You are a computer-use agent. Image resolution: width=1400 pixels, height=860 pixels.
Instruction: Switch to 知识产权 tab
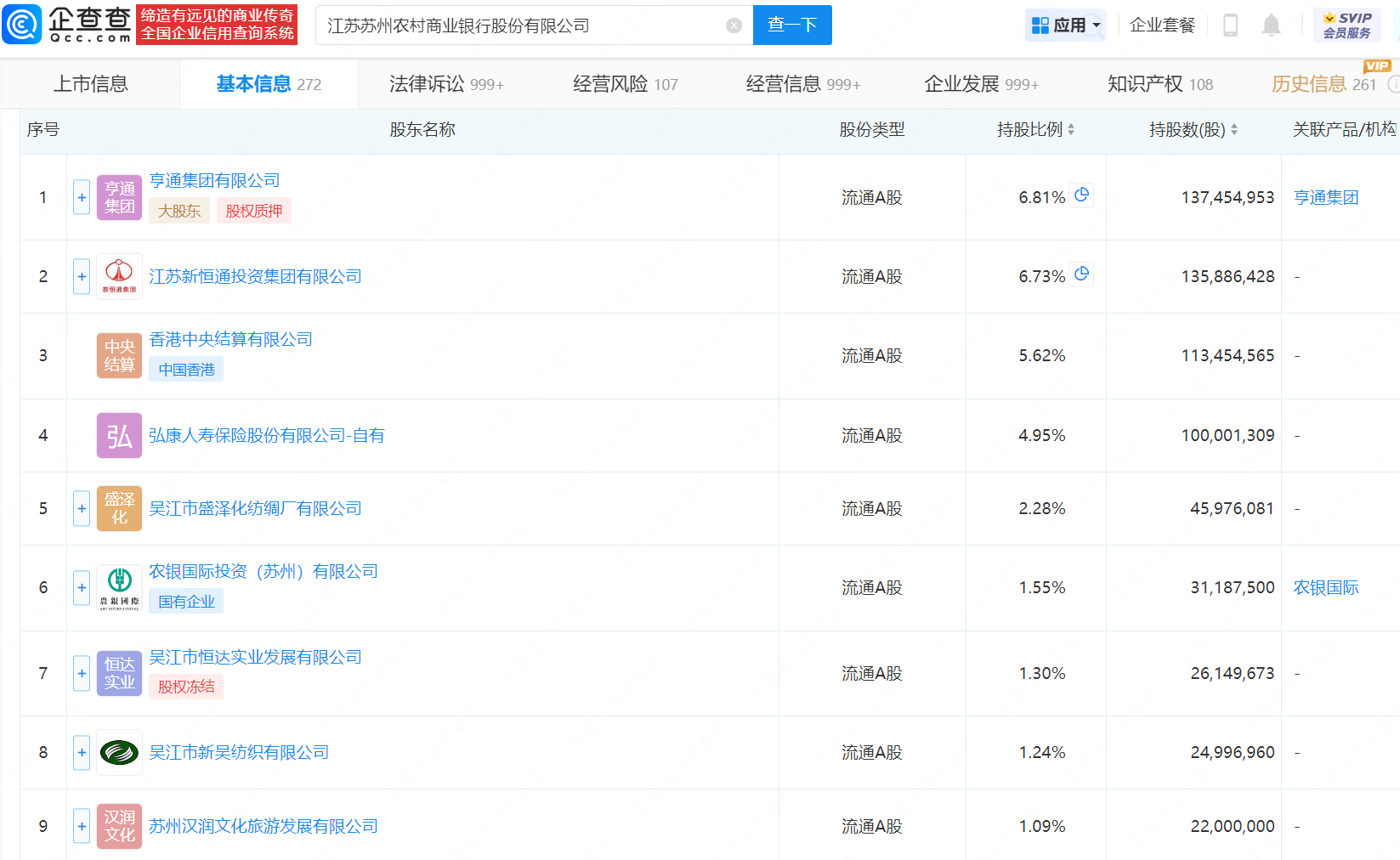click(x=1160, y=84)
